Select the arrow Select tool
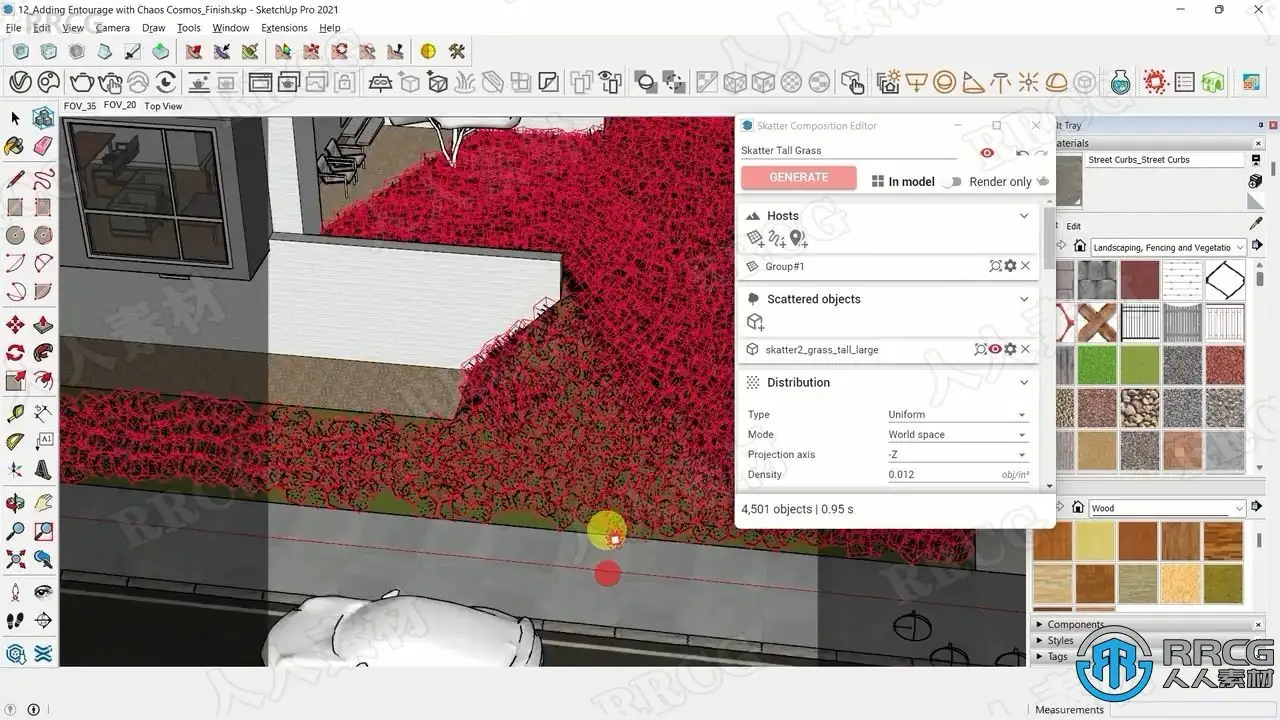The height and width of the screenshot is (720, 1280). tap(15, 119)
